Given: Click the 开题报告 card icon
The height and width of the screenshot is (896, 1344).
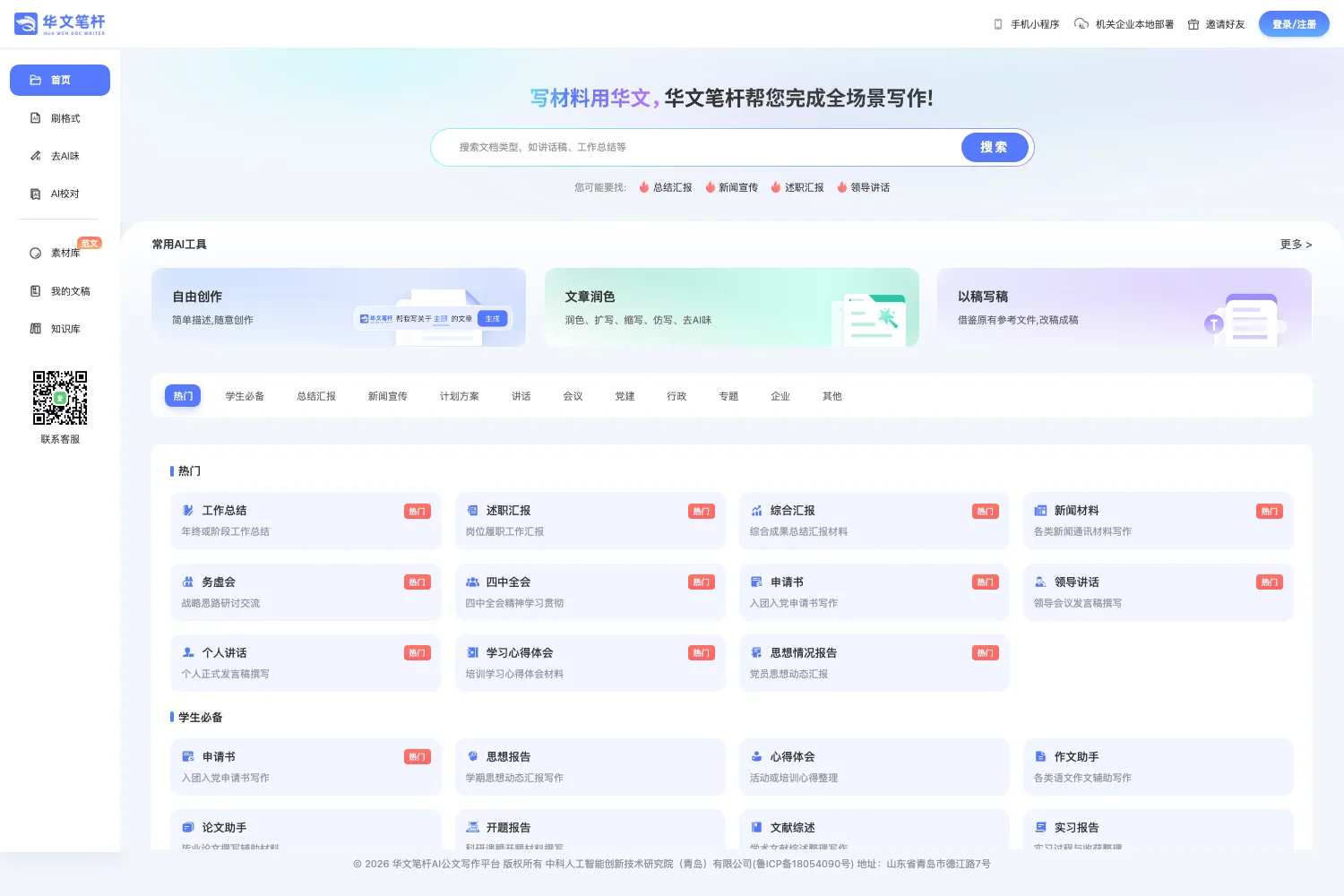Looking at the screenshot, I should (x=472, y=828).
